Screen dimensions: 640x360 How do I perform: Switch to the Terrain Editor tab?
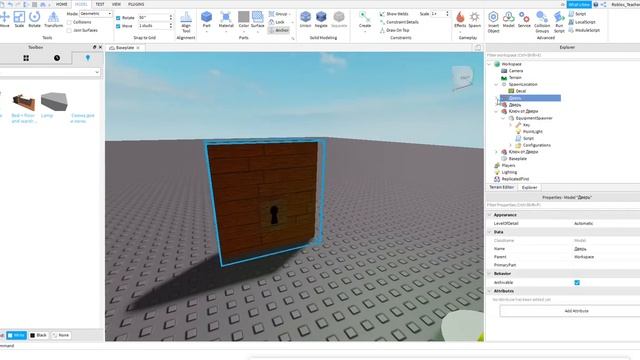tap(502, 187)
